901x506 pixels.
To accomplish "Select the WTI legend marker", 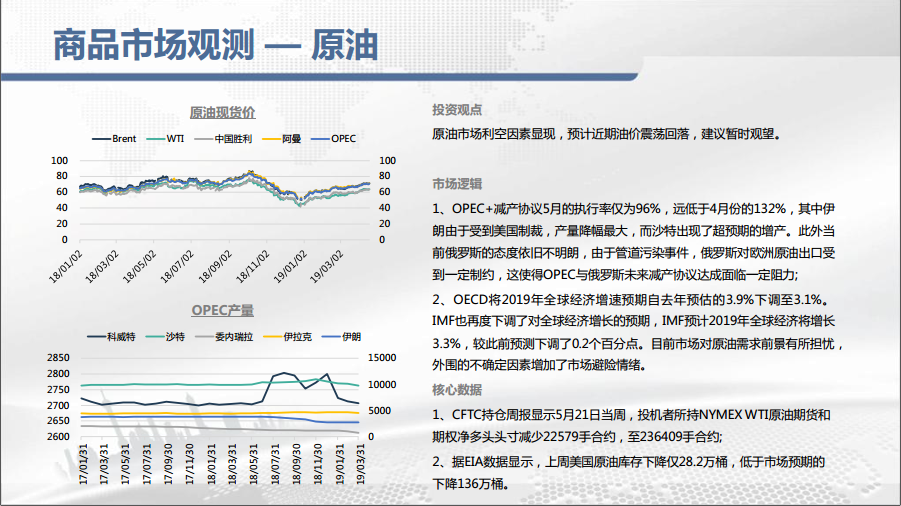I will tap(165, 139).
